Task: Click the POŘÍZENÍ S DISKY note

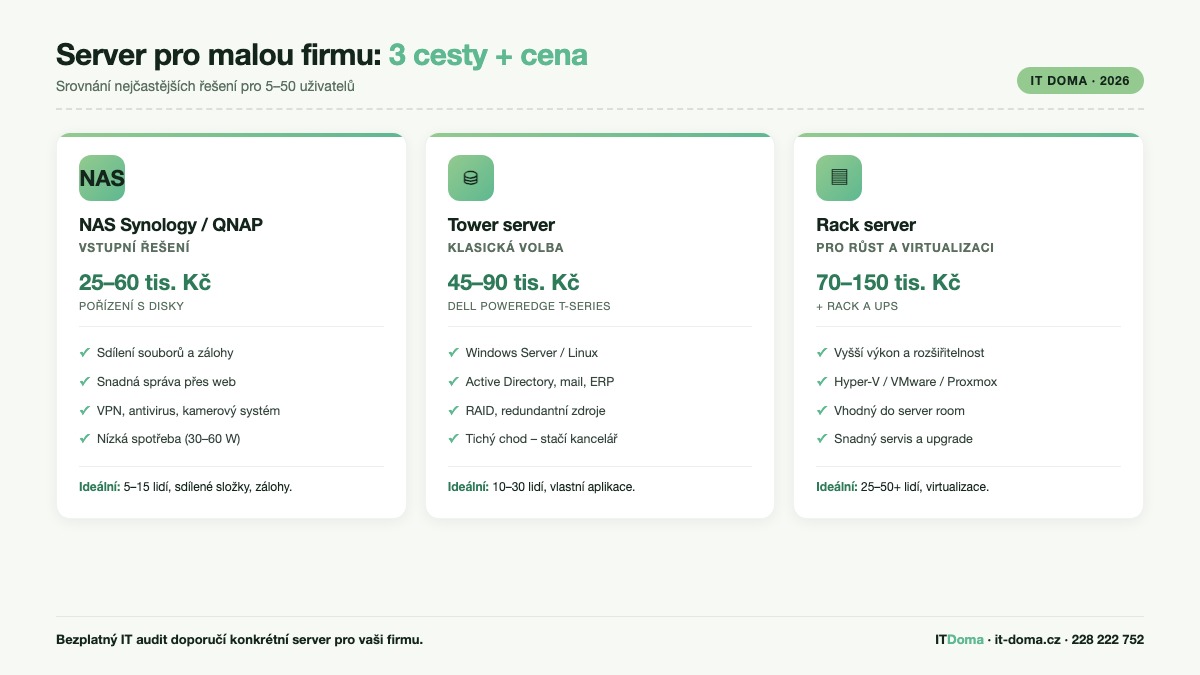Action: point(131,307)
